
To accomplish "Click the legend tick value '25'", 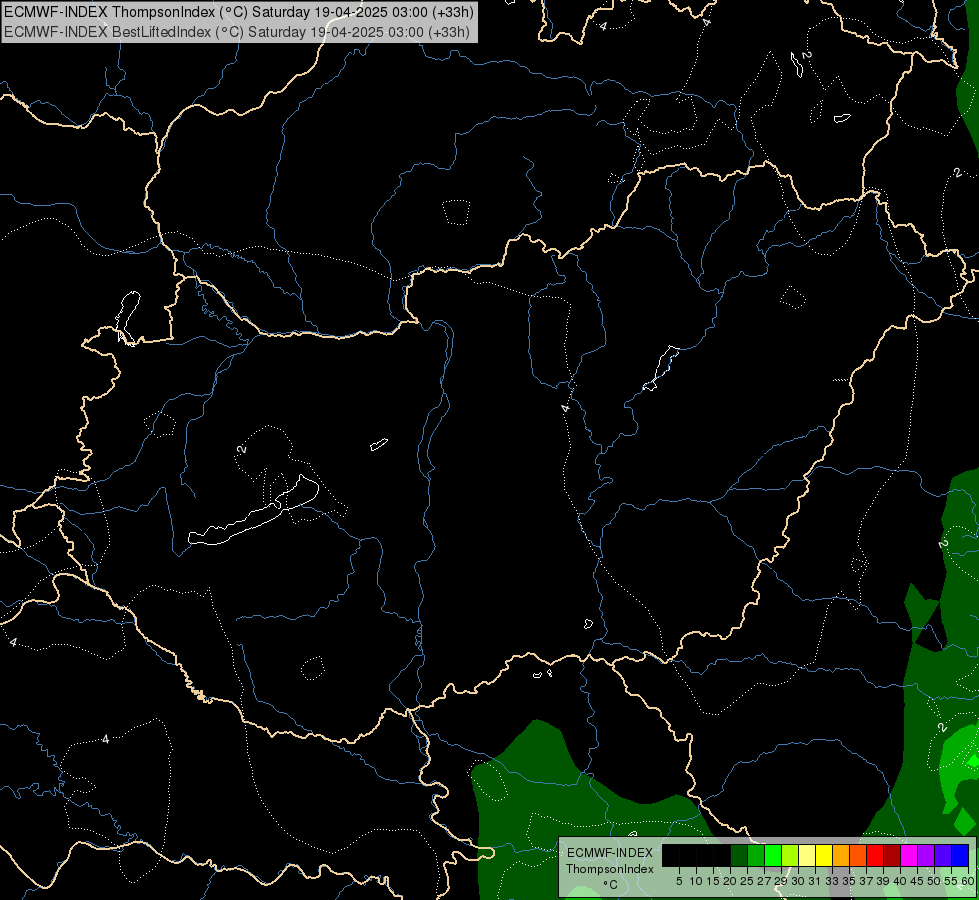I will pyautogui.click(x=747, y=881).
